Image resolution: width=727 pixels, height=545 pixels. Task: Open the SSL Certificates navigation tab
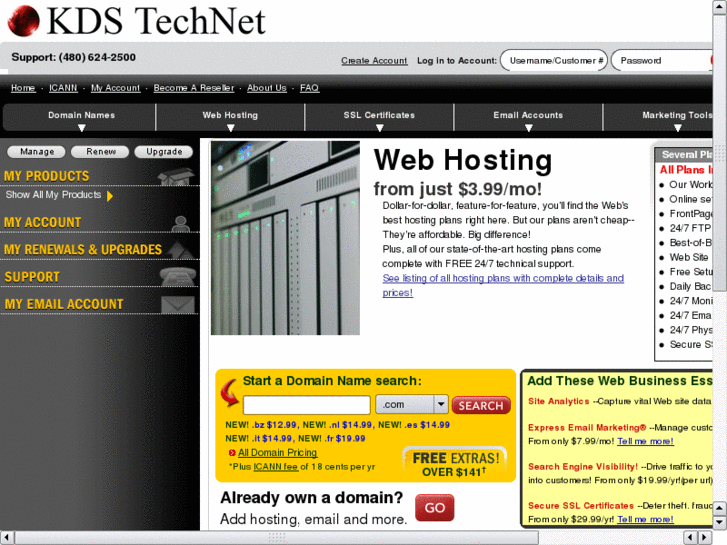(x=379, y=117)
